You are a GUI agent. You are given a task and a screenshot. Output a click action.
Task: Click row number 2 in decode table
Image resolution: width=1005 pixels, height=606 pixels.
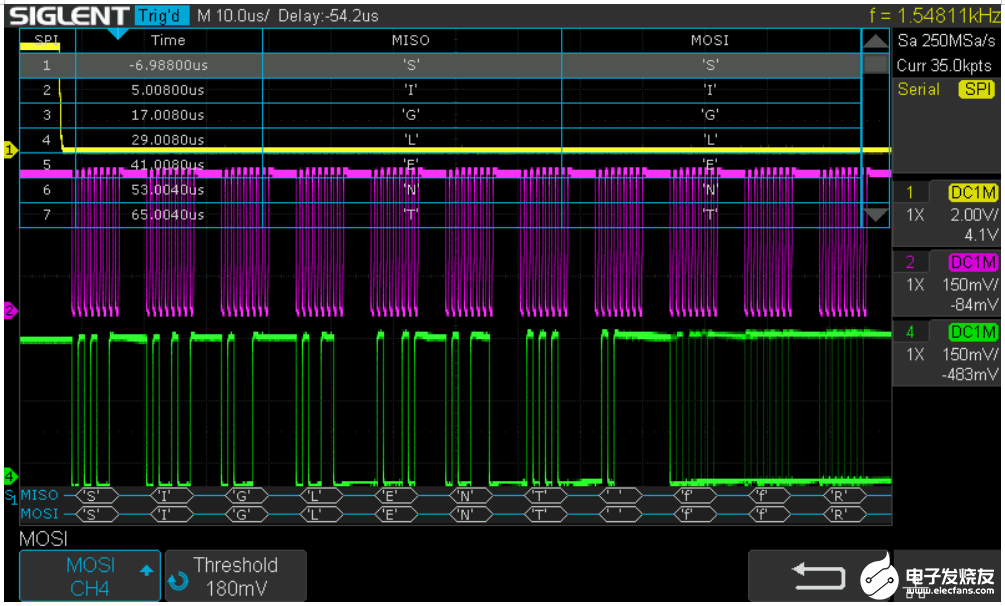click(x=47, y=90)
